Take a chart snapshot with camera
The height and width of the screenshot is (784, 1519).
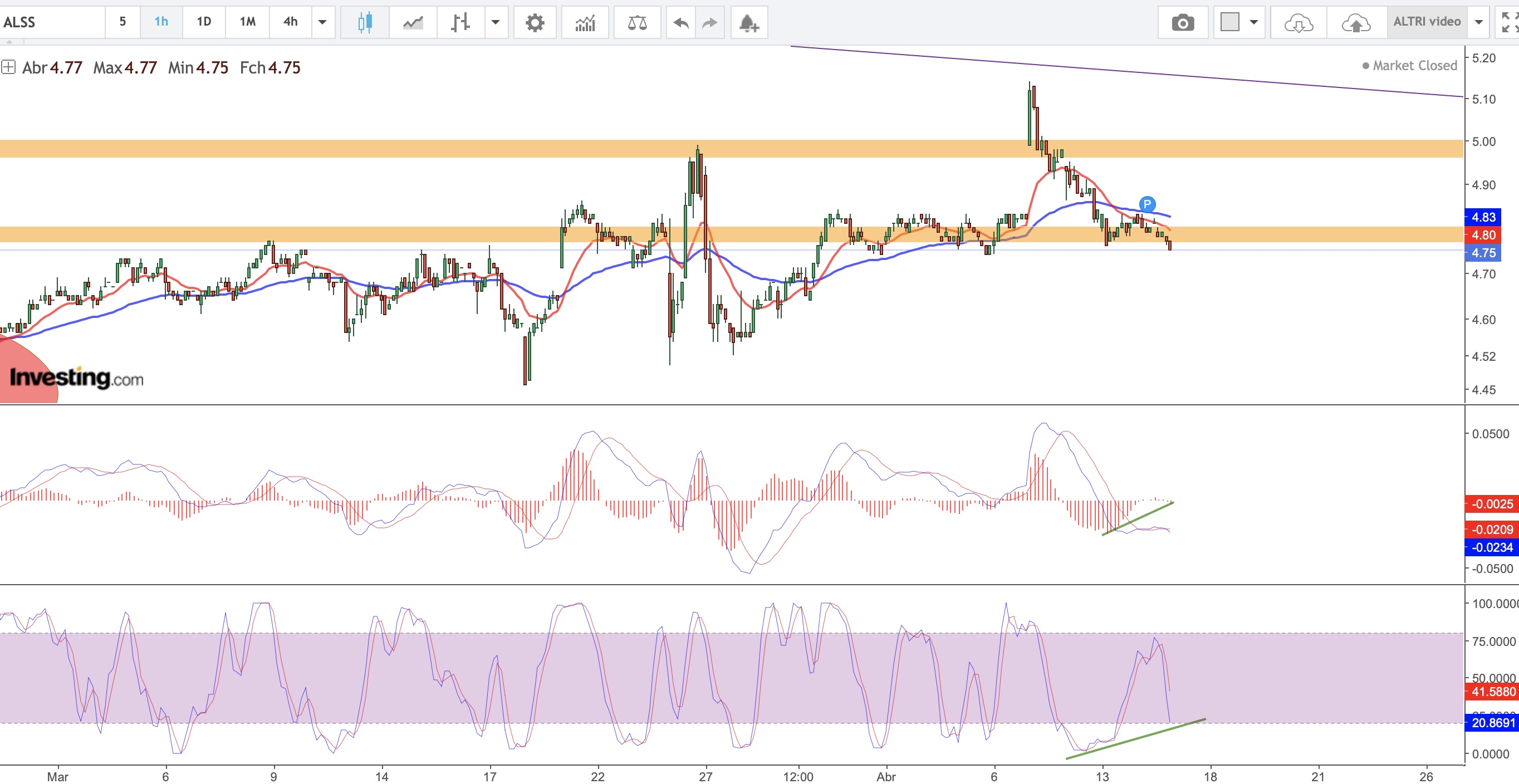[x=1182, y=22]
